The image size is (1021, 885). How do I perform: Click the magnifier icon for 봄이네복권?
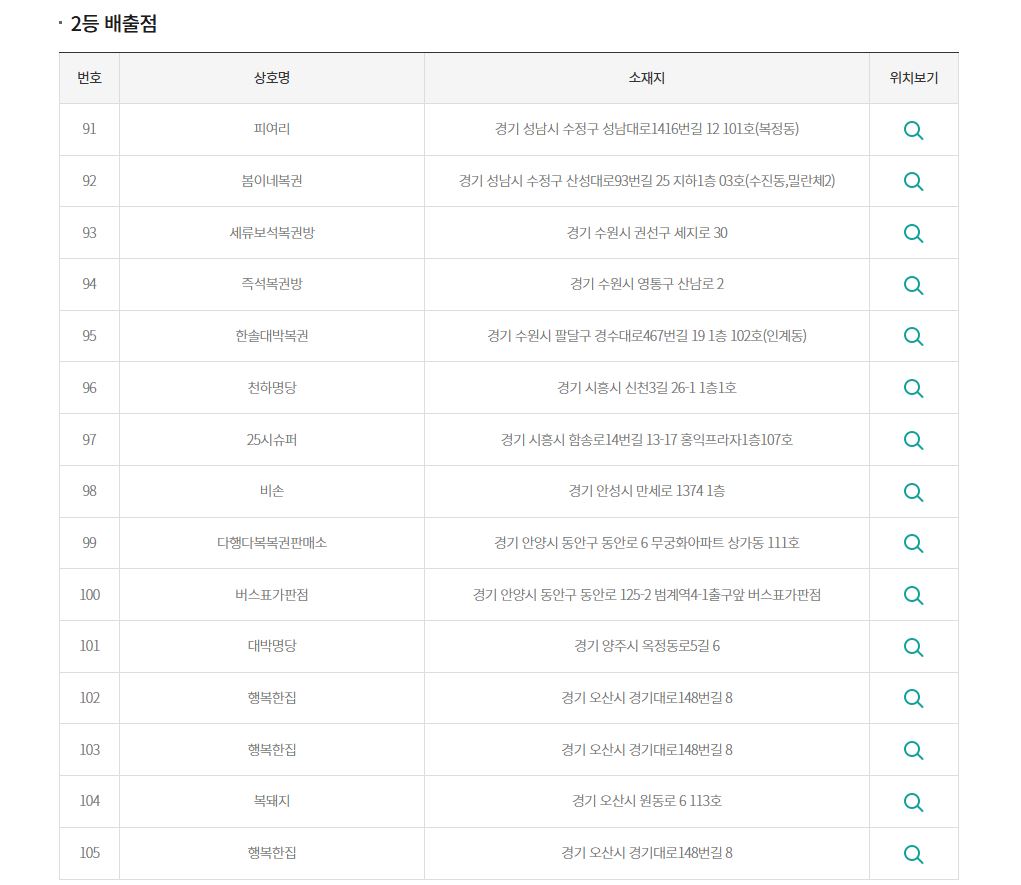pos(913,182)
